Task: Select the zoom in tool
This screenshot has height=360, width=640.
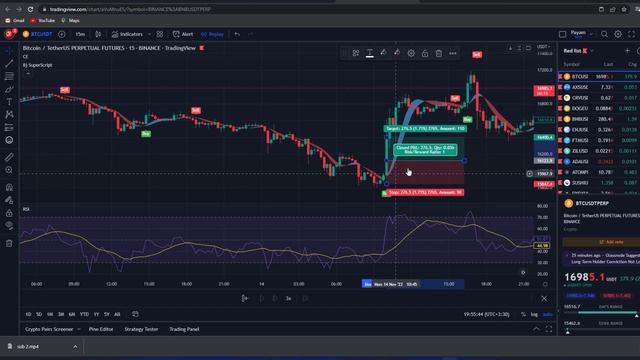Action: click(9, 170)
